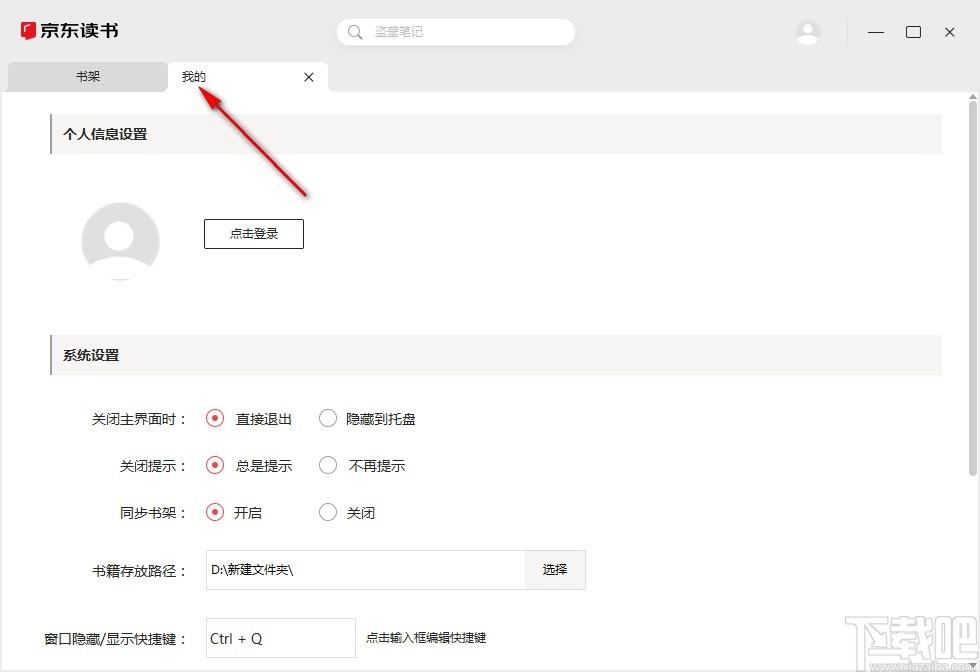Close the JD Read window
Image resolution: width=980 pixels, height=672 pixels.
click(950, 32)
